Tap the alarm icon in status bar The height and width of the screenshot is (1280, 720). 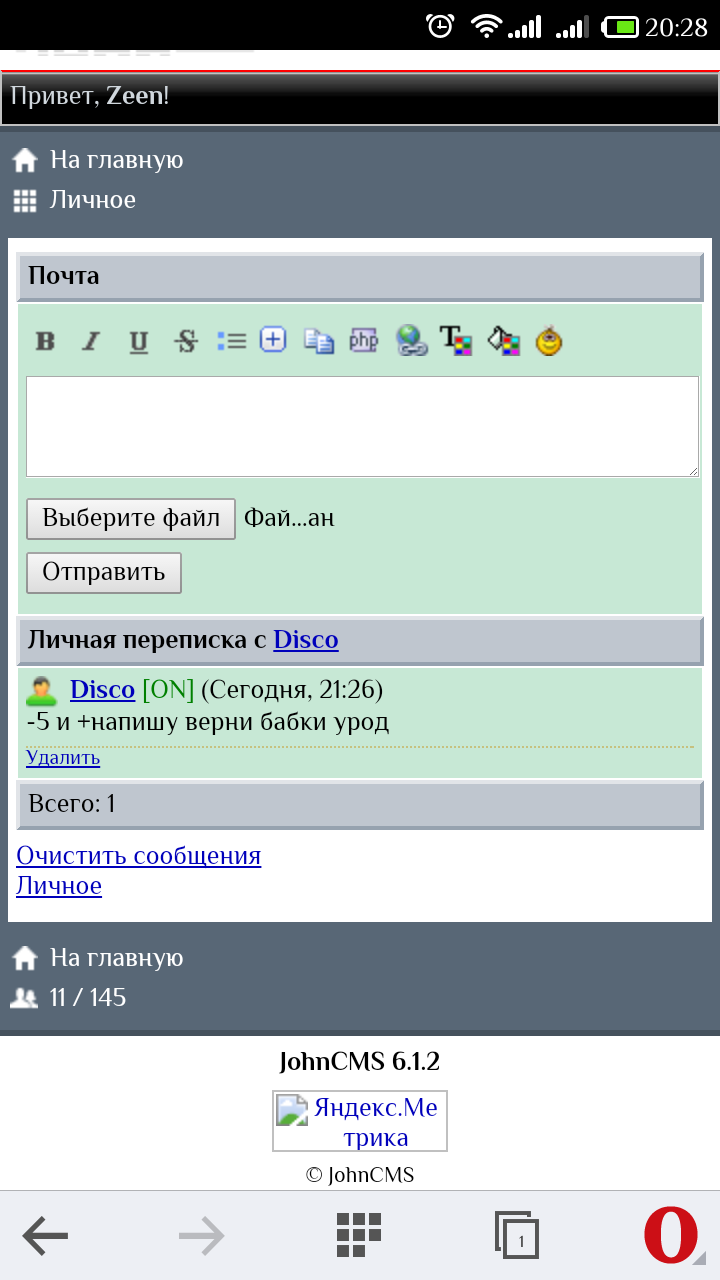441,26
